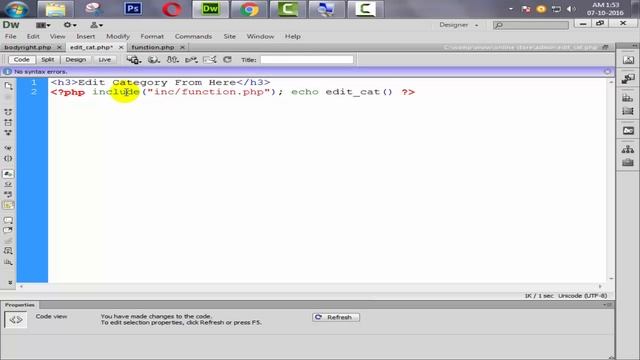This screenshot has width=640, height=360.
Task: Open the View menu
Action: [x=58, y=36]
